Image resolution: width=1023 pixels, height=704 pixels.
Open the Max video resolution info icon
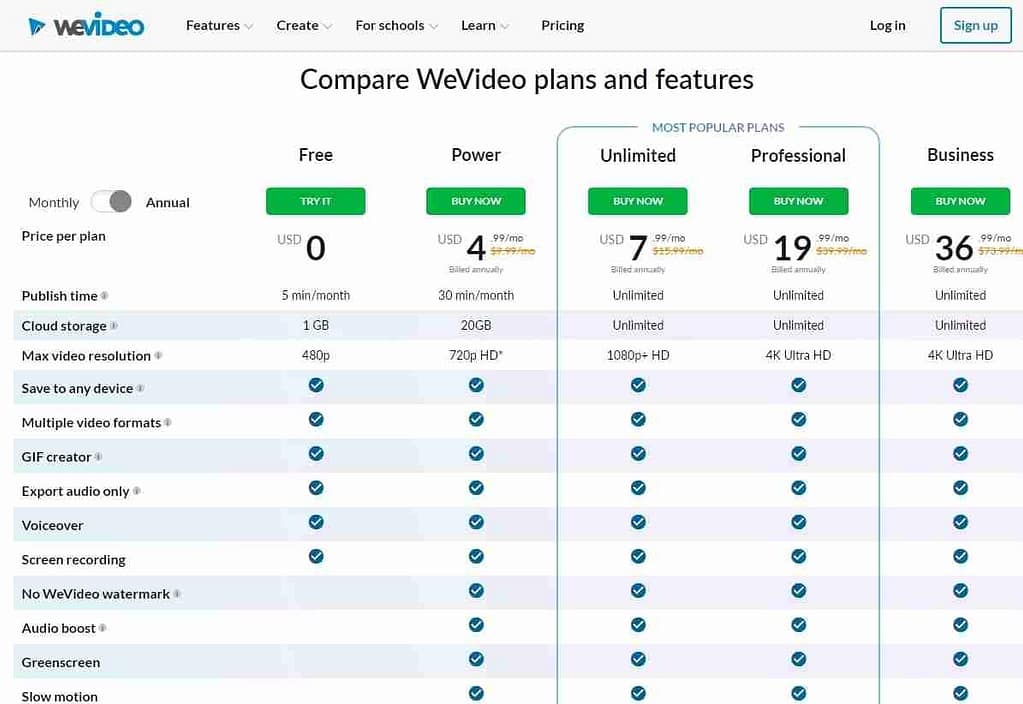pyautogui.click(x=159, y=356)
